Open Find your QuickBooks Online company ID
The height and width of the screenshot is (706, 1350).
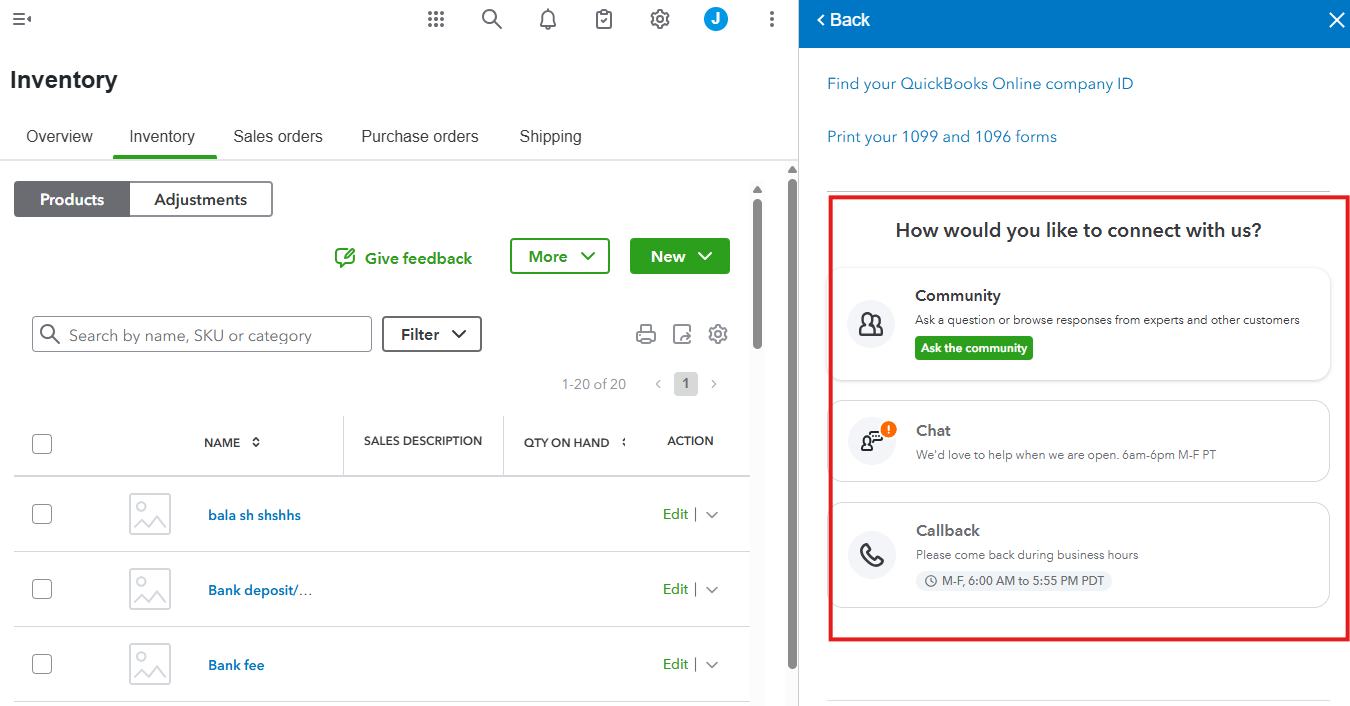(x=980, y=84)
